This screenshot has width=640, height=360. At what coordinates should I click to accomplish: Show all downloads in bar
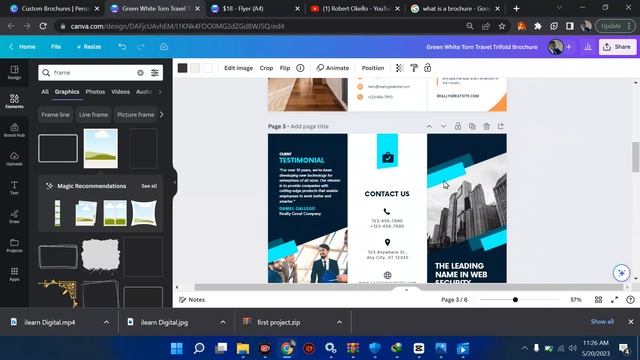(602, 322)
